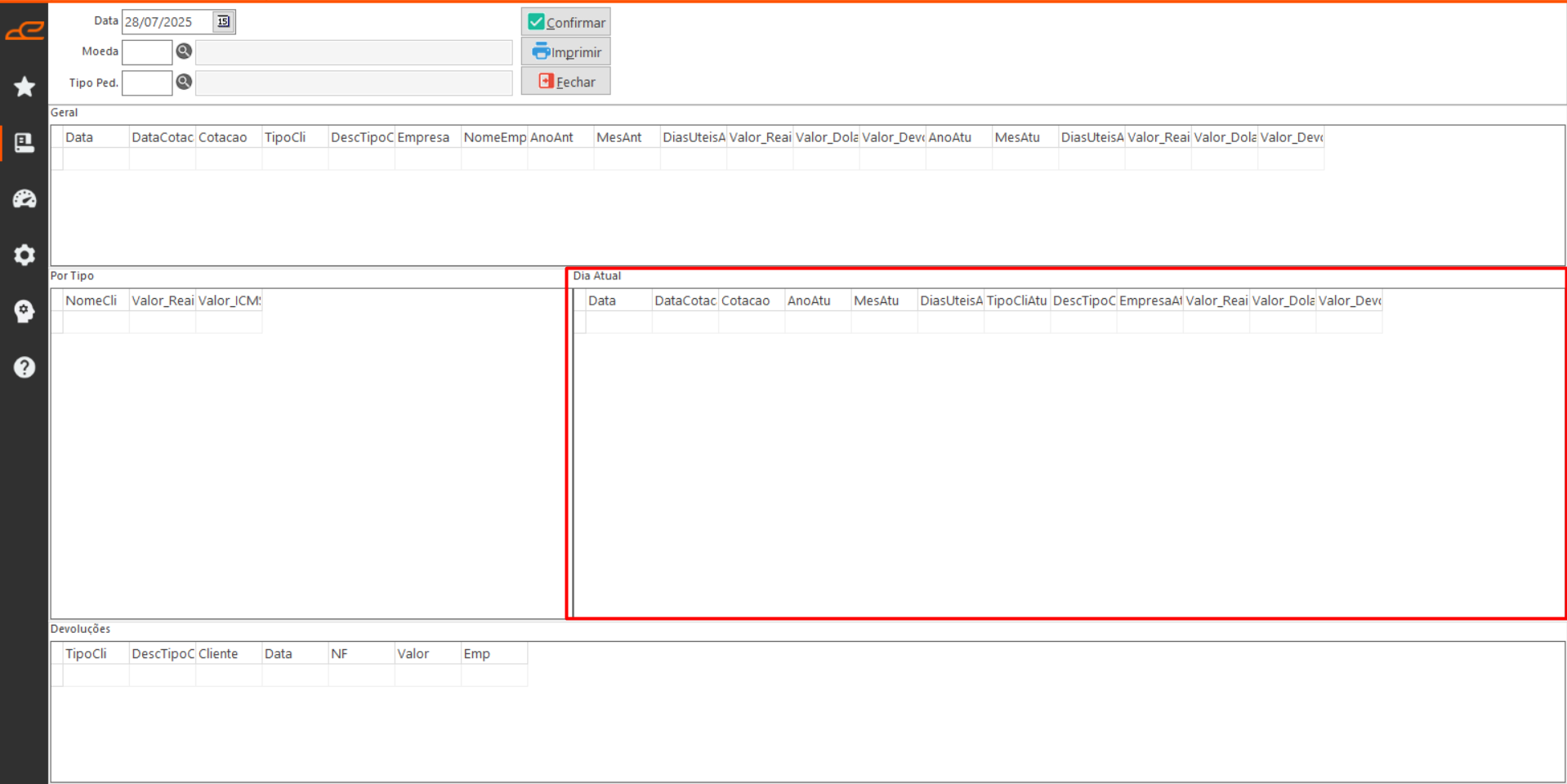Viewport: 1567px width, 784px height.
Task: Click the favorites star sidebar icon
Action: coord(25,87)
